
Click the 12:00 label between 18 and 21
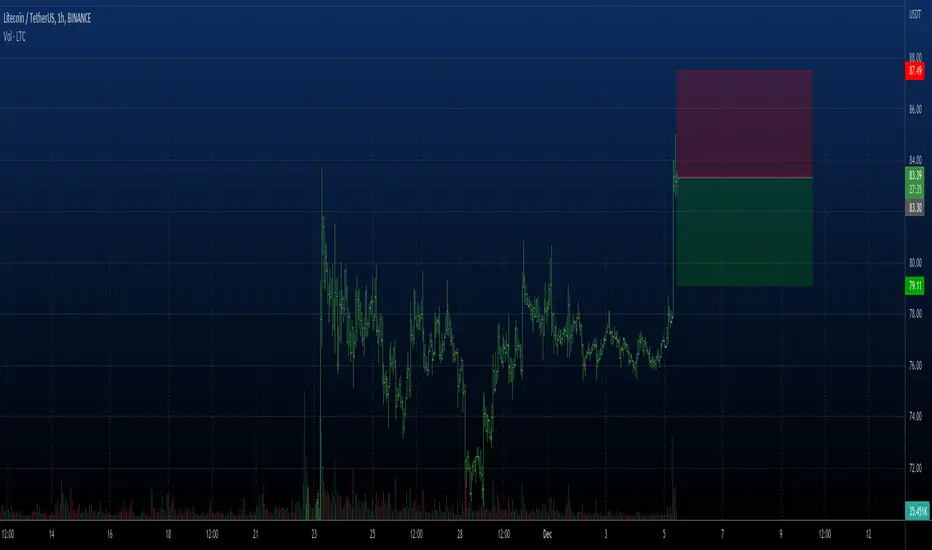(212, 534)
